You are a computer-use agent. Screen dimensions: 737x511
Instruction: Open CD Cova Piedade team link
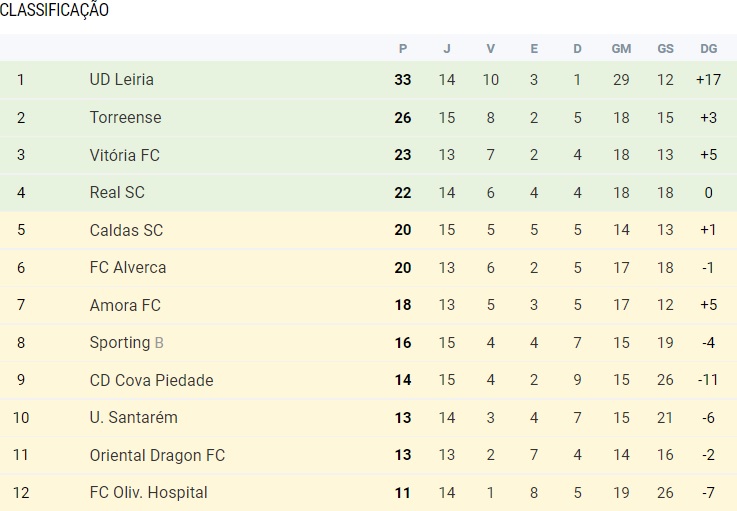pos(151,380)
